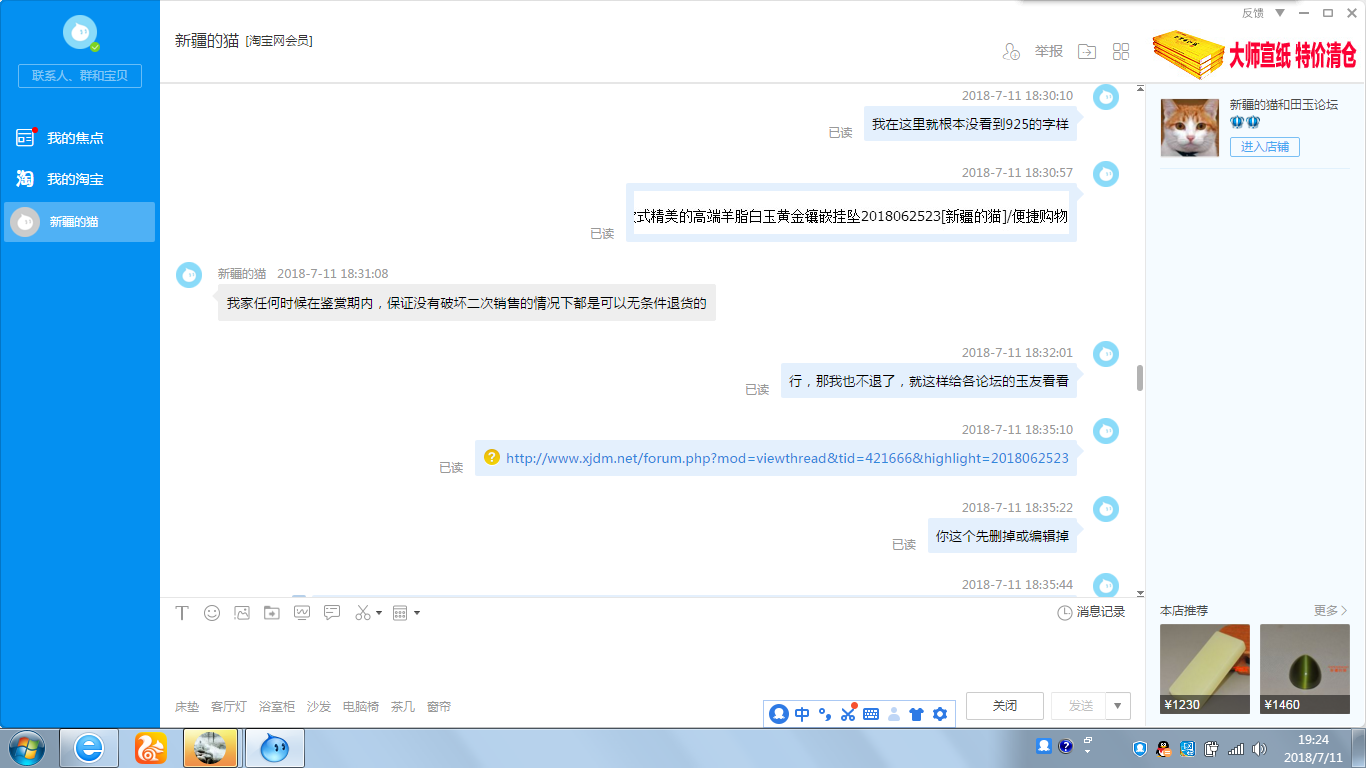This screenshot has height=768, width=1366.
Task: Toggle the input method soft keyboard
Action: (871, 714)
